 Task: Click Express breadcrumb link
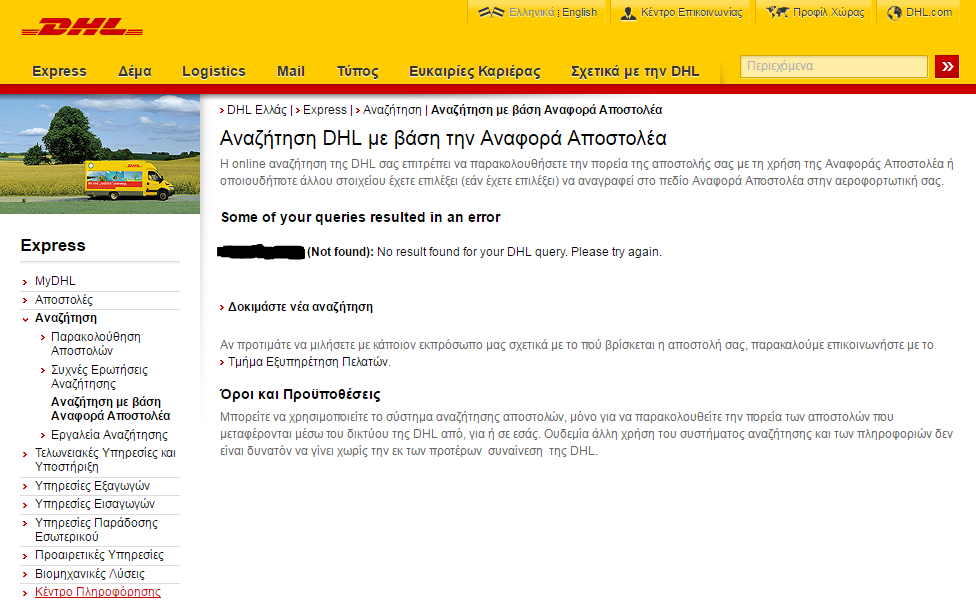324,110
